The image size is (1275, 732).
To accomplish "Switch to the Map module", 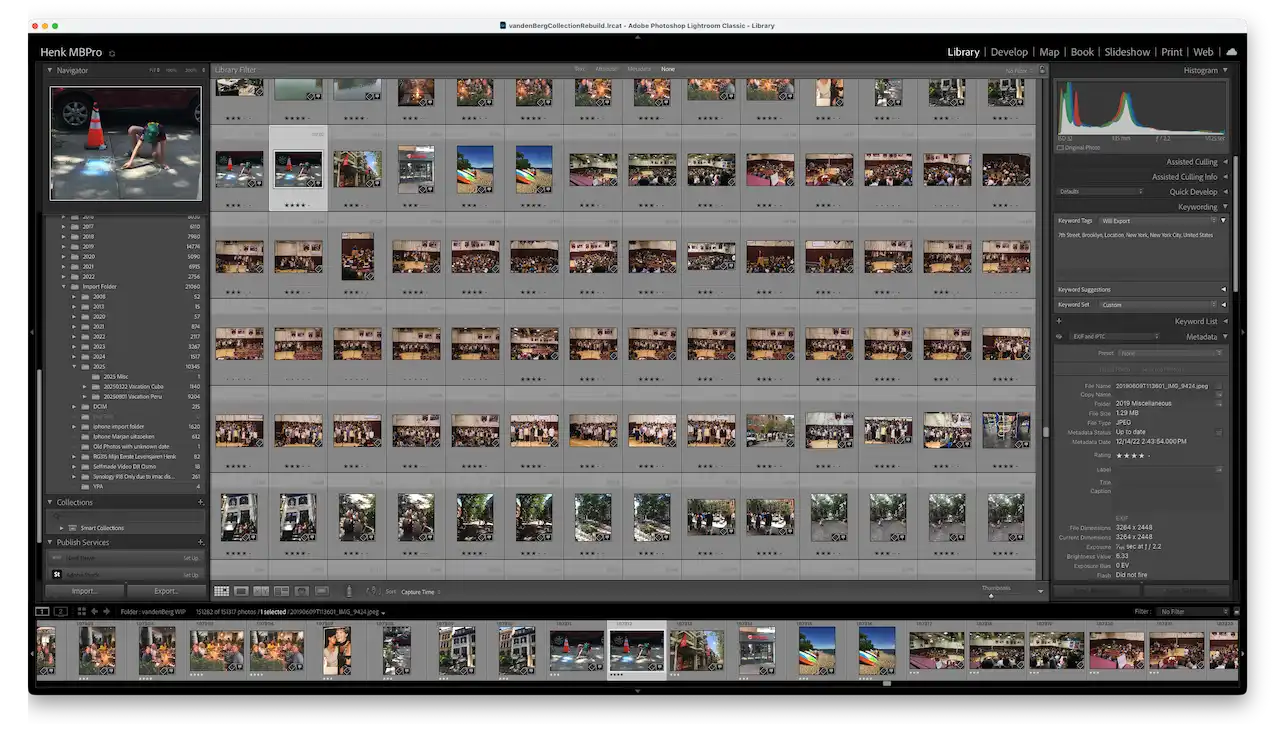I will click(1049, 52).
